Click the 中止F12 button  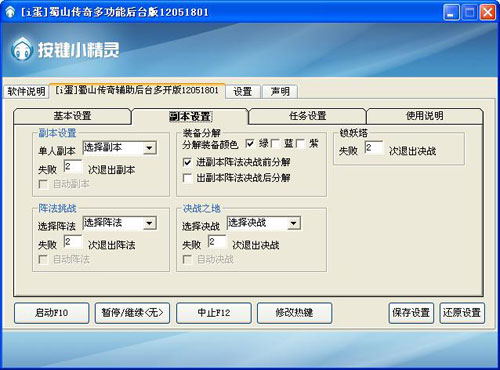pyautogui.click(x=214, y=313)
